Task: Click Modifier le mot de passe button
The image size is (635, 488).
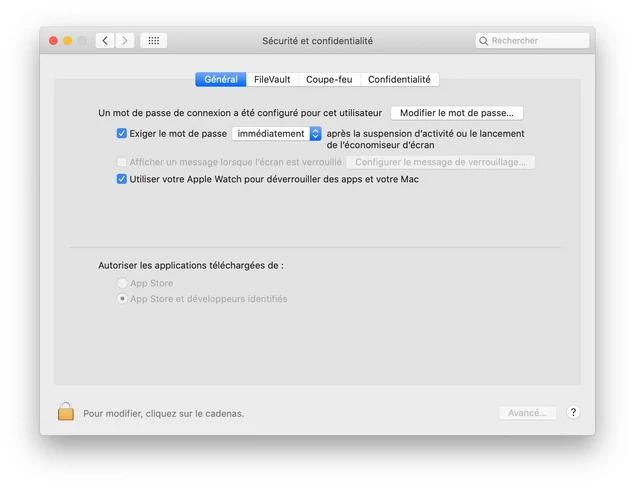Action: (457, 113)
